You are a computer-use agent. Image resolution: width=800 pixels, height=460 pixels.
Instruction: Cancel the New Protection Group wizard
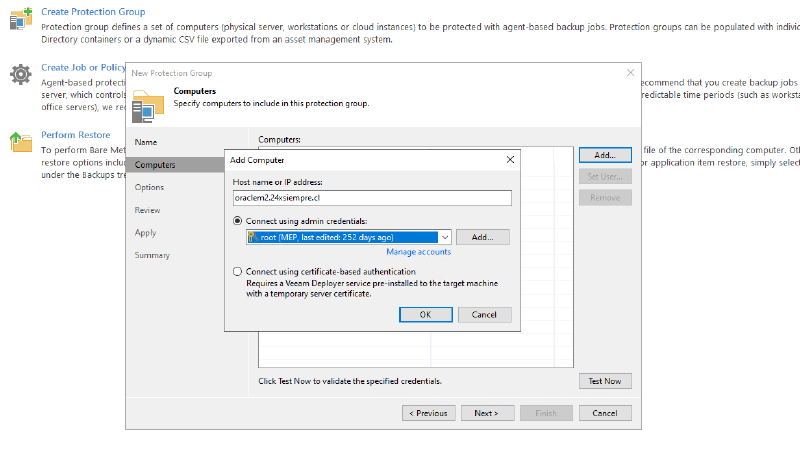(605, 413)
